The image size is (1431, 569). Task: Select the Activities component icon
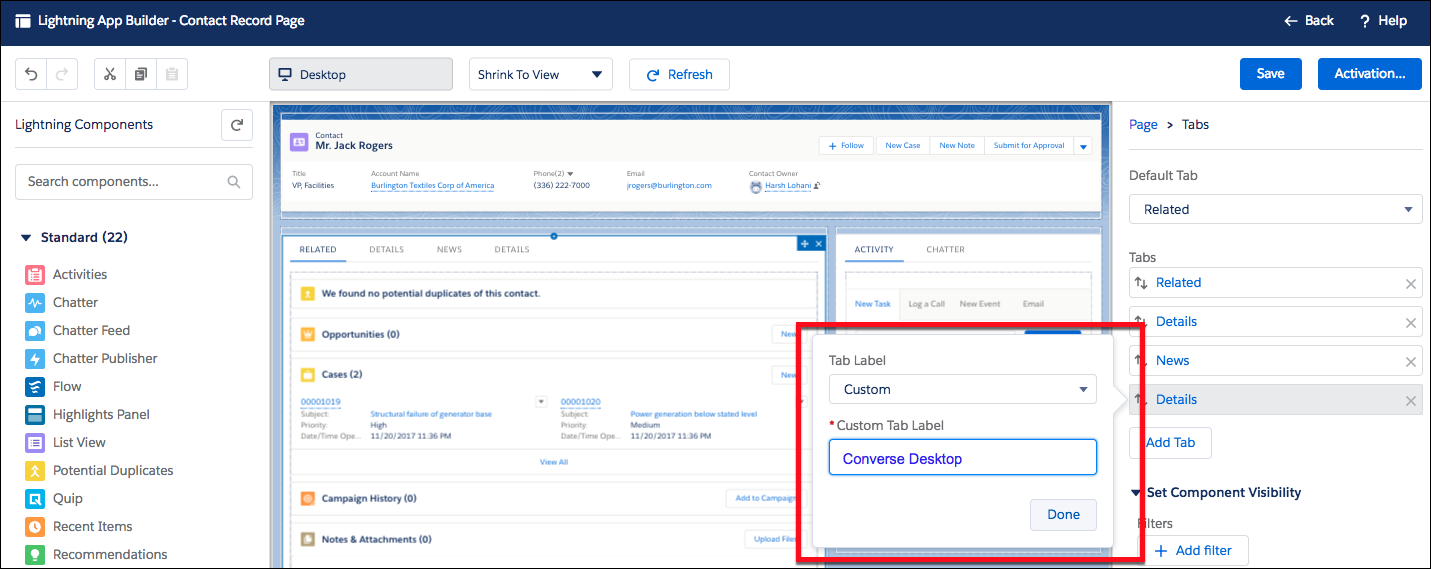point(35,274)
